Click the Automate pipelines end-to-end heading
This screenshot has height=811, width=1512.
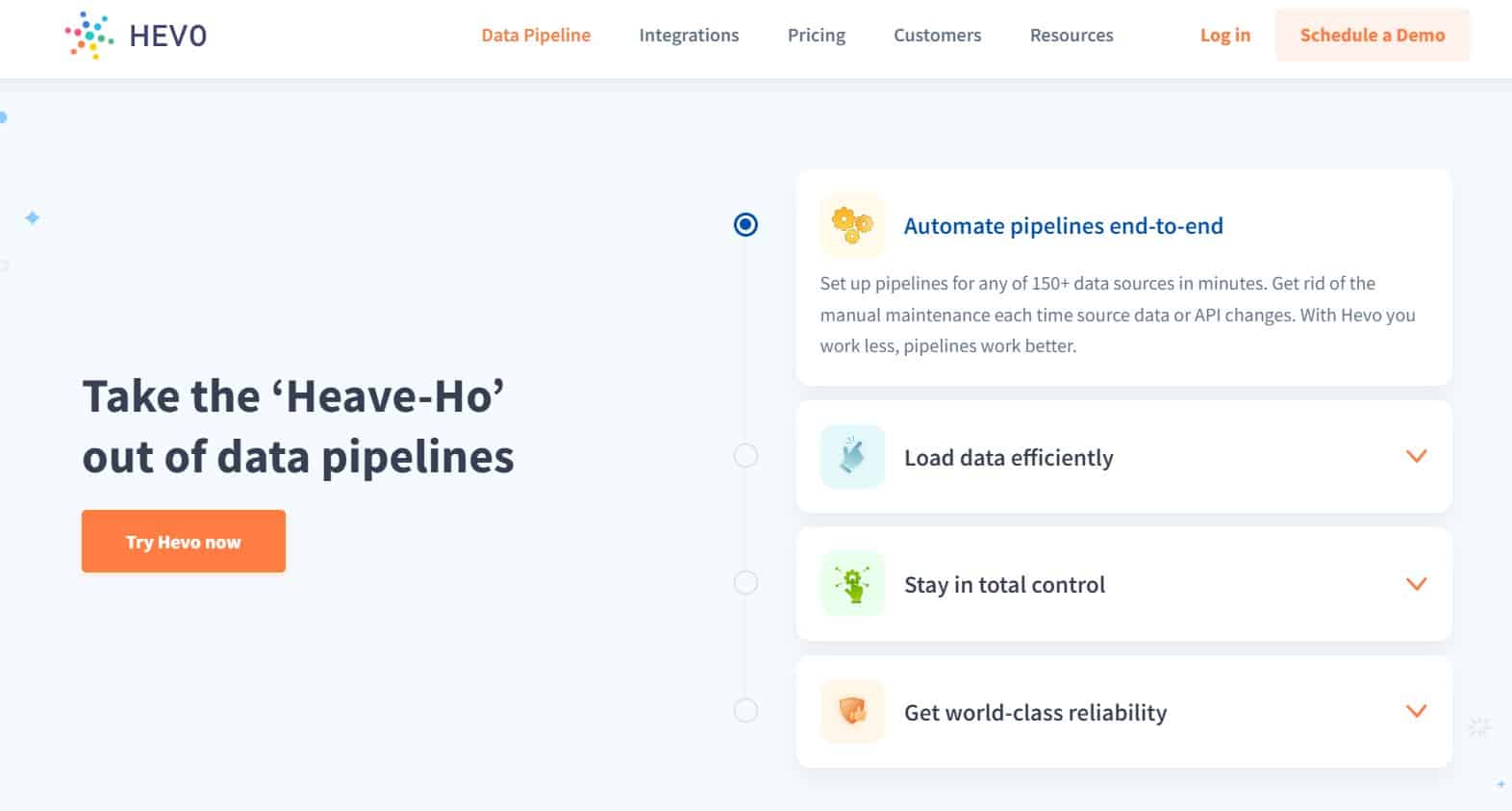pyautogui.click(x=1064, y=226)
